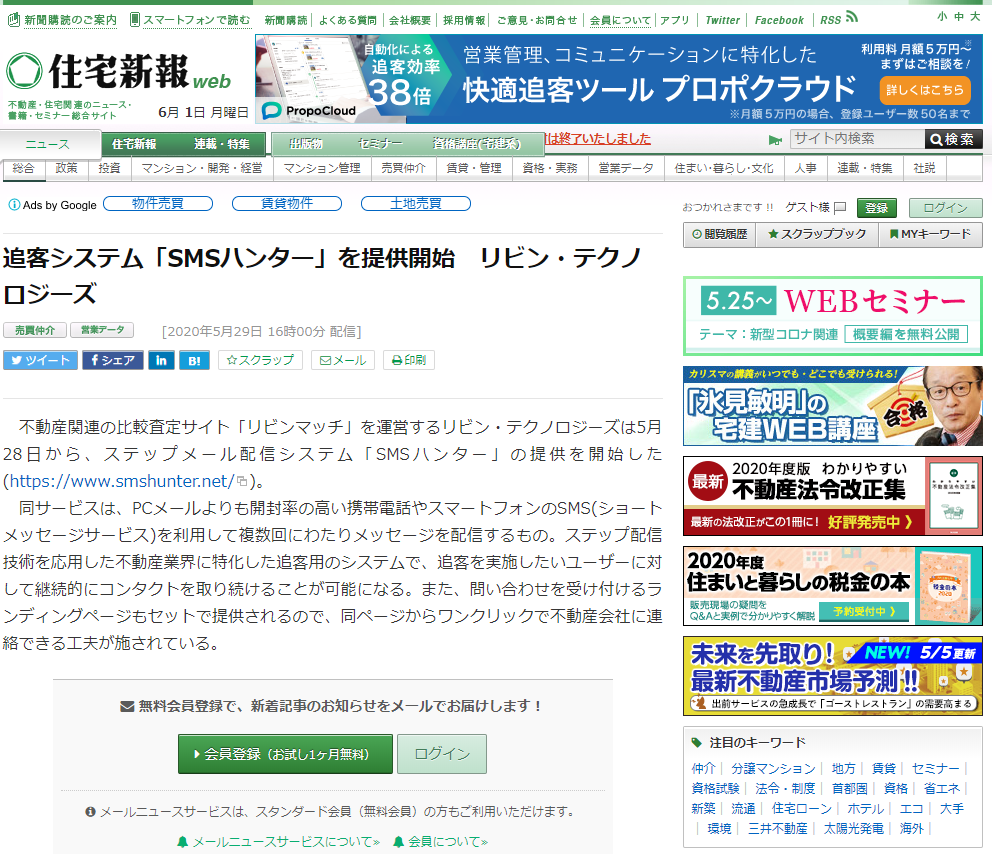Choose 人事 category
Viewport: 992px width, 854px height.
805,168
